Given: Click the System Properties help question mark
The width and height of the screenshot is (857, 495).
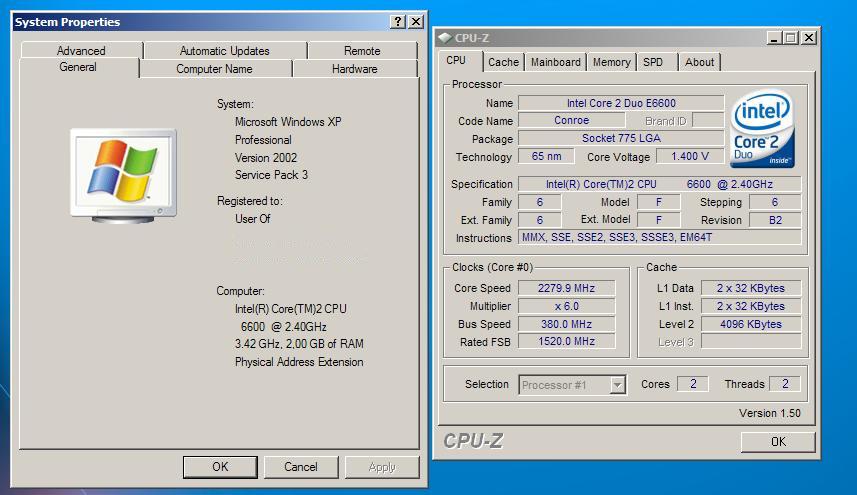Looking at the screenshot, I should [398, 22].
